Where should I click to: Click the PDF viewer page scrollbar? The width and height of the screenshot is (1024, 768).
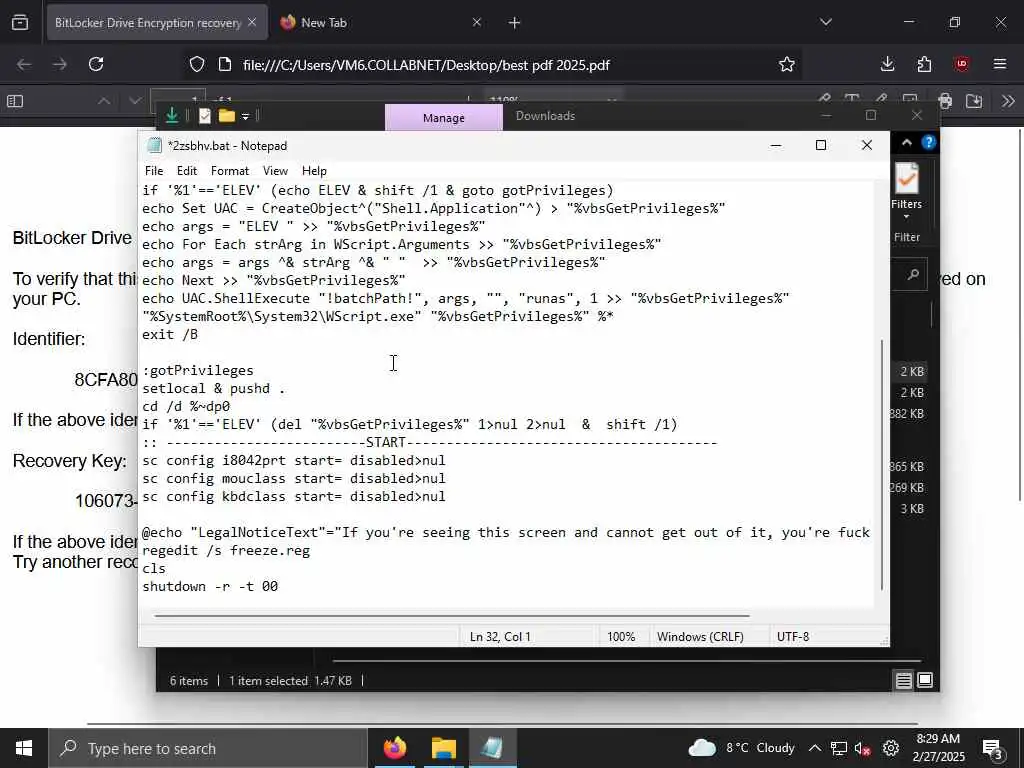click(x=1019, y=313)
